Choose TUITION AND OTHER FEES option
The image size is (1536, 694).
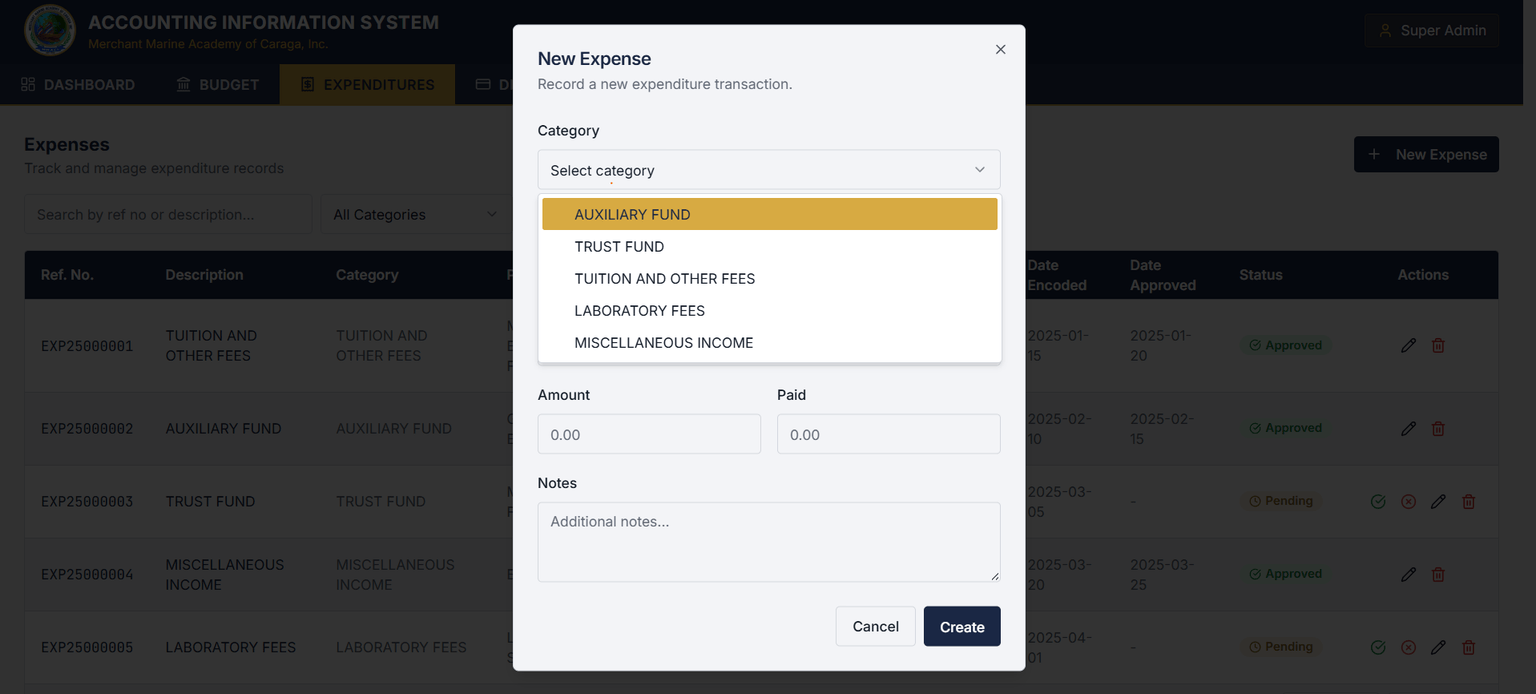coord(770,278)
